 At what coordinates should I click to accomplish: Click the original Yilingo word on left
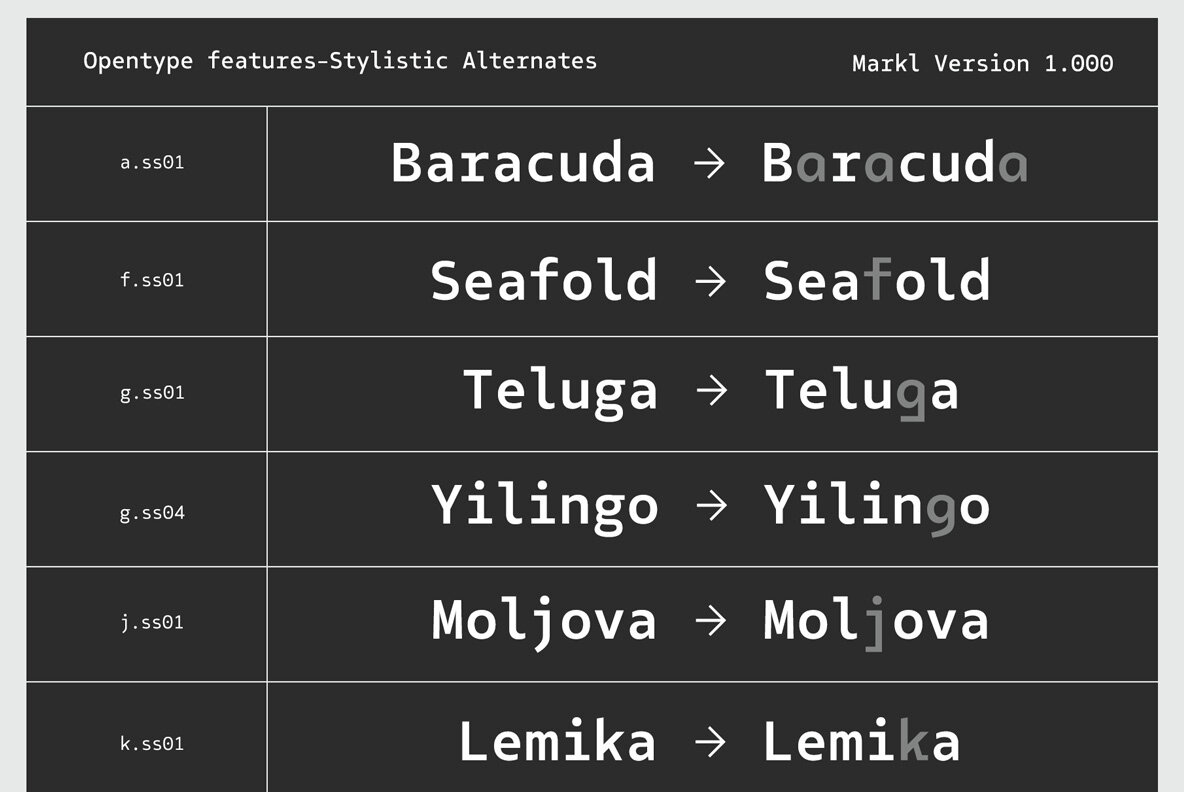click(x=545, y=506)
